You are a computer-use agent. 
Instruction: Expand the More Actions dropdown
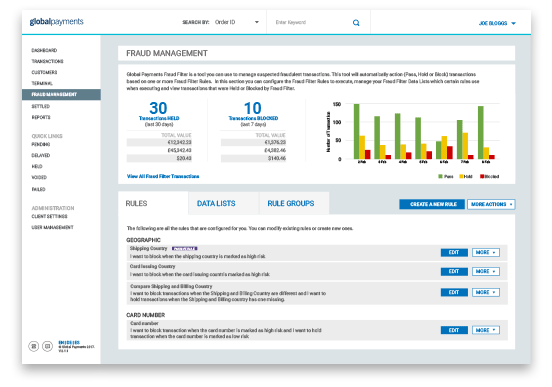click(491, 204)
